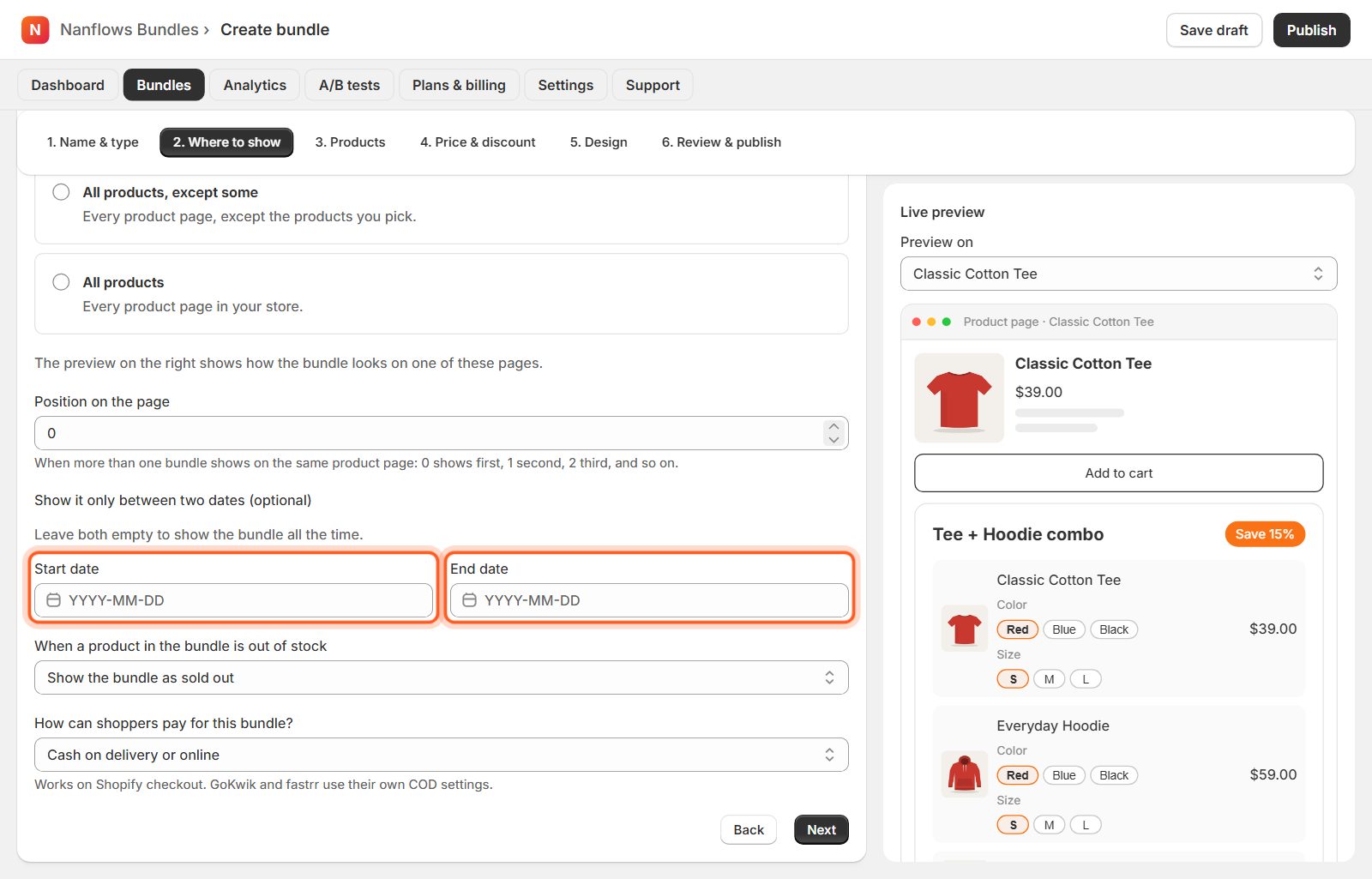Click the small red tee bundle thumbnail
Image resolution: width=1372 pixels, height=879 pixels.
965,629
